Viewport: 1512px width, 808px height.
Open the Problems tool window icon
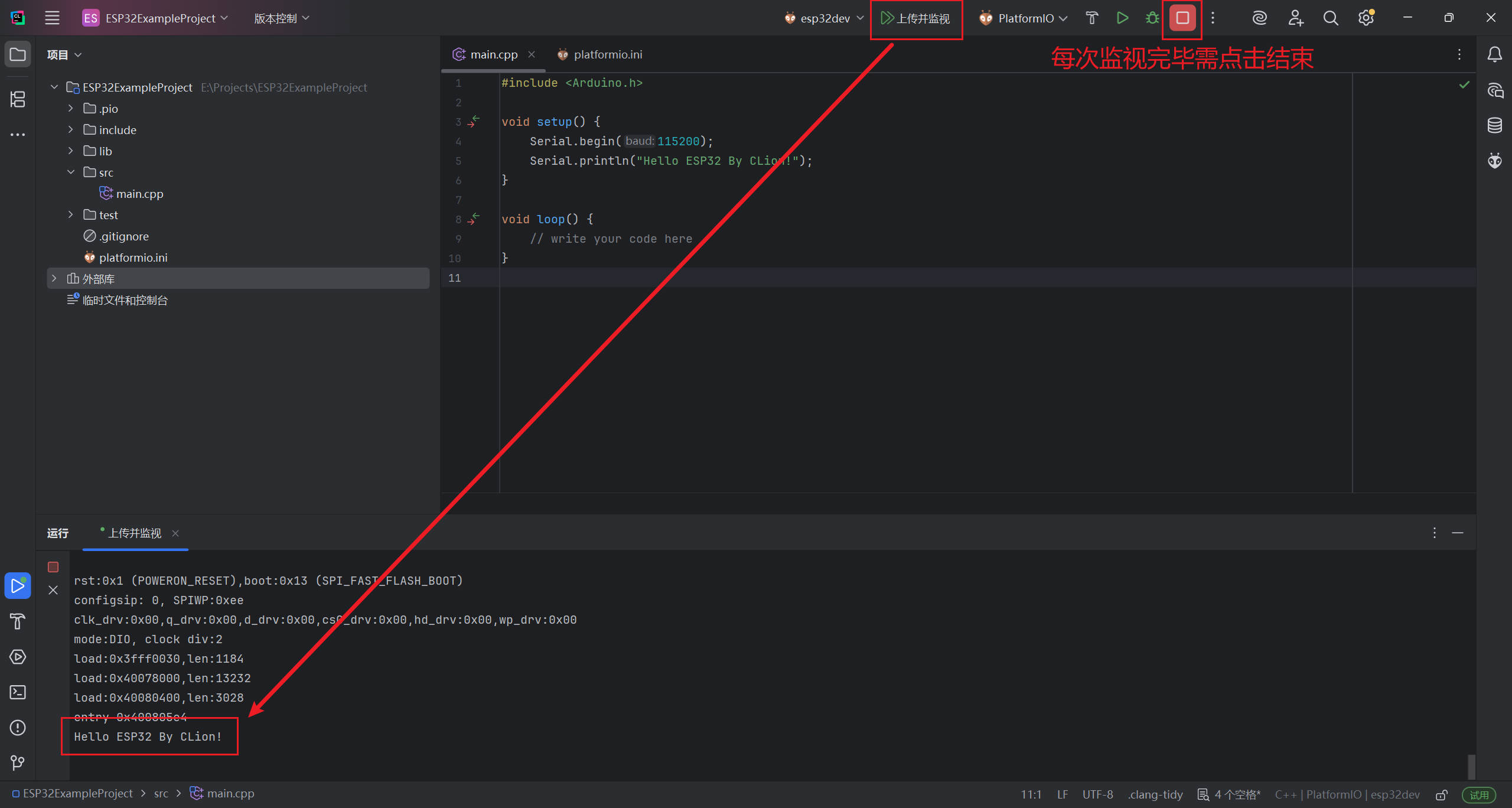click(18, 728)
